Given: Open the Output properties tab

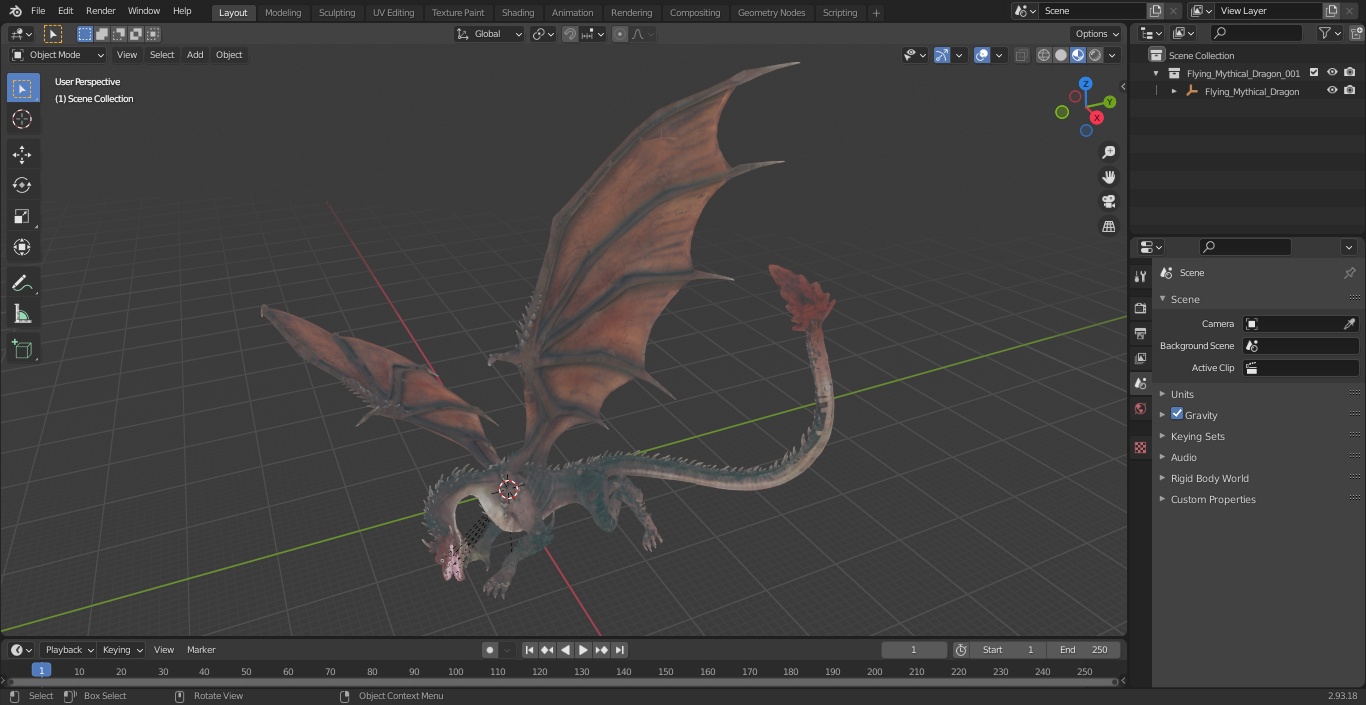Looking at the screenshot, I should (1140, 333).
